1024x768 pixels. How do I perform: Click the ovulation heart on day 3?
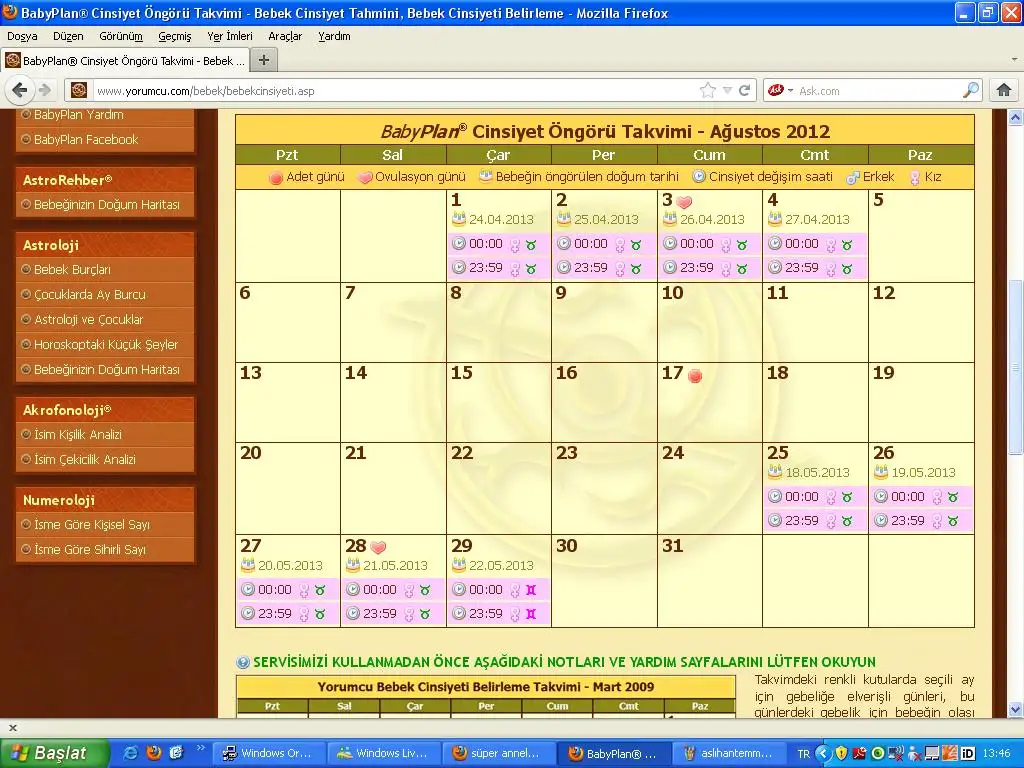(684, 202)
